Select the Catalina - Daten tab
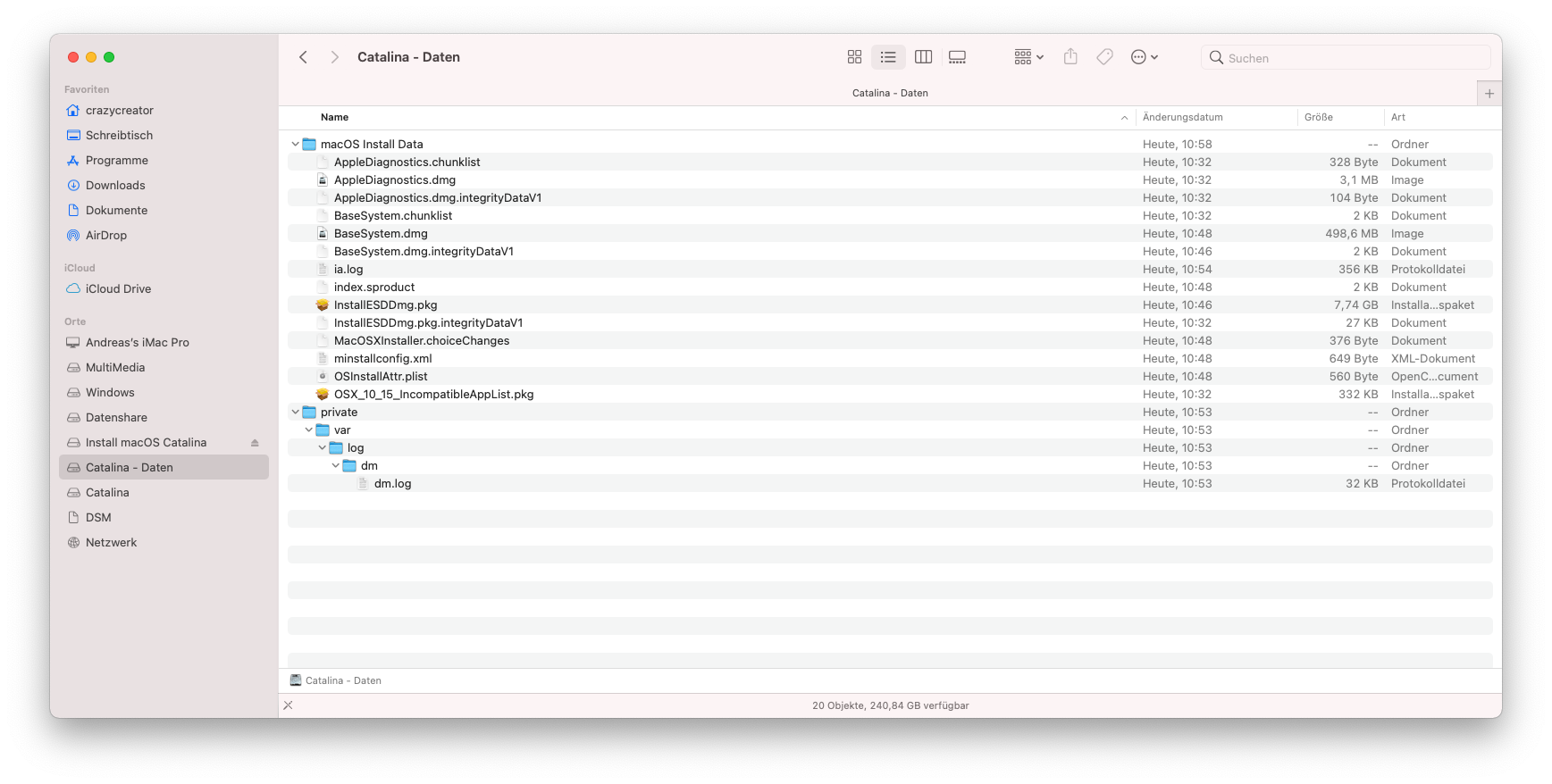This screenshot has width=1552, height=784. 890,93
